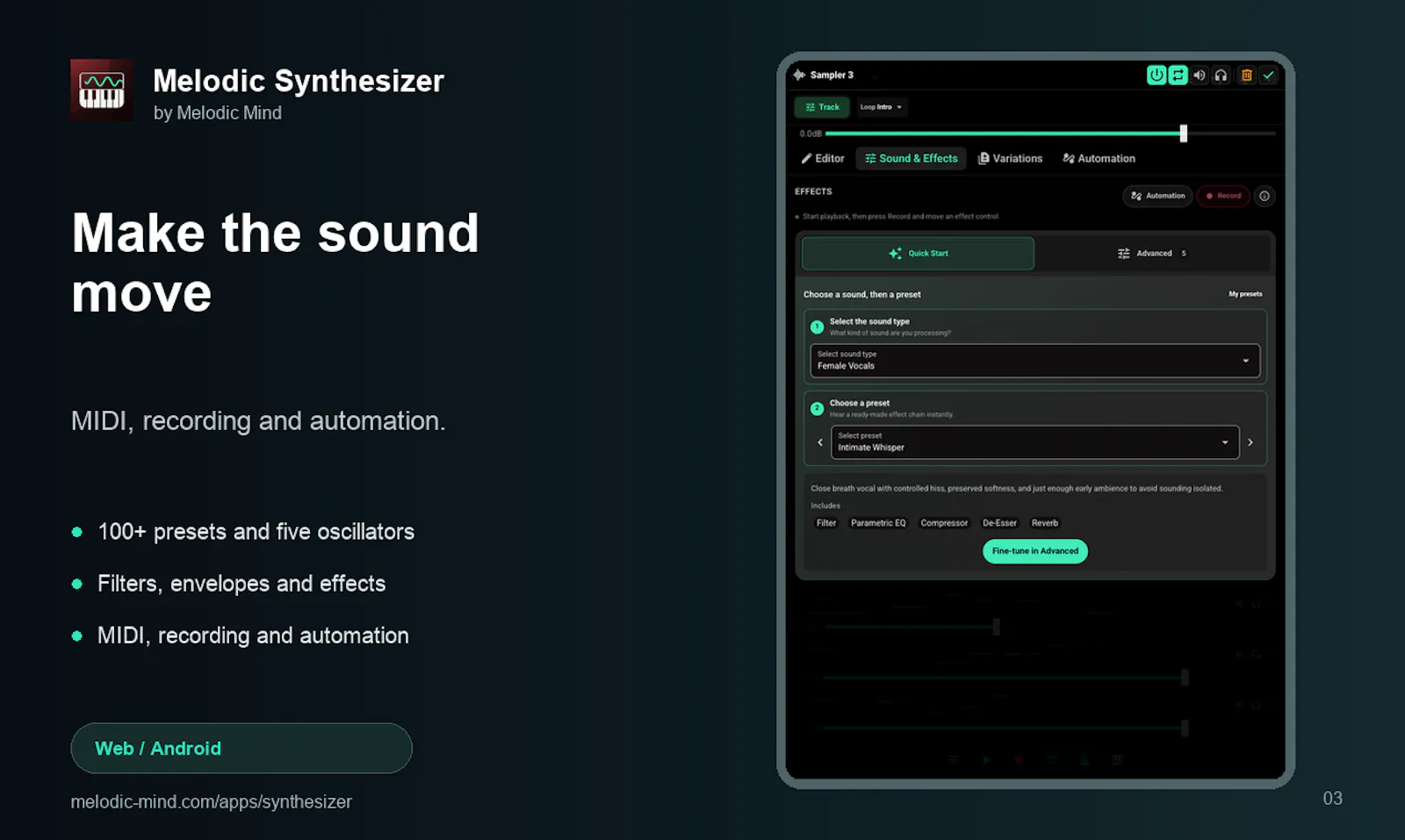
Task: Delete Sampler 3 using the trash icon
Action: pyautogui.click(x=1247, y=75)
